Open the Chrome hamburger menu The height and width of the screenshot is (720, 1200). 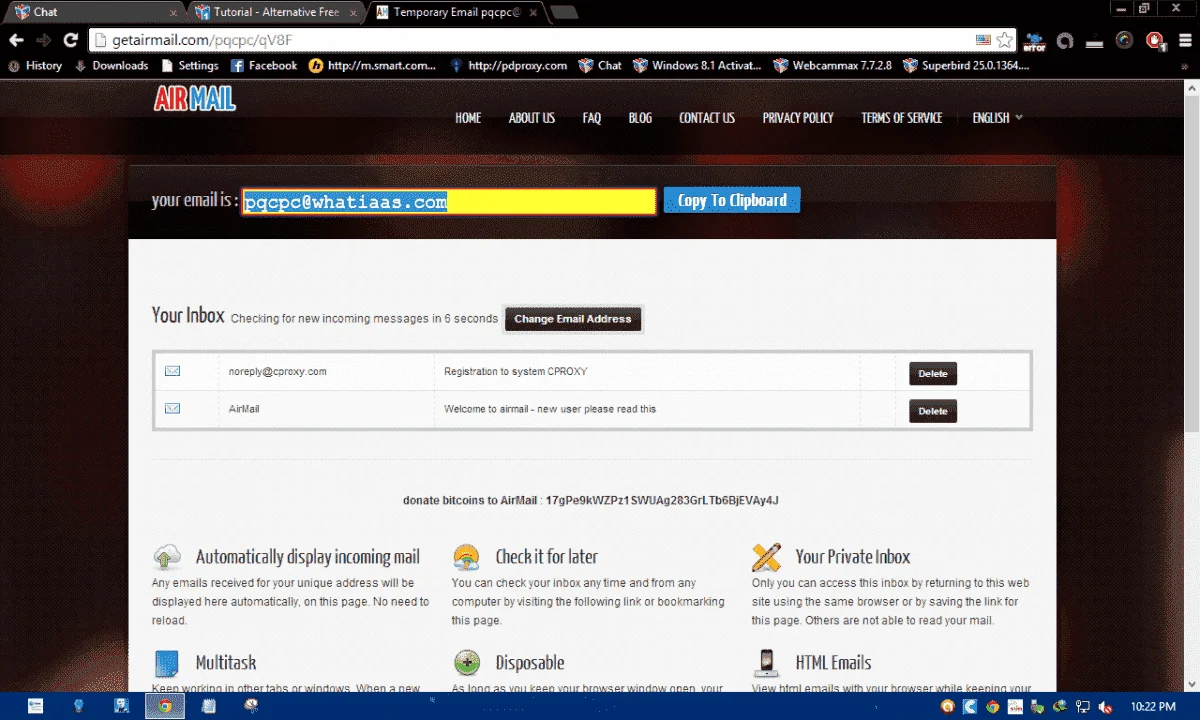pyautogui.click(x=1184, y=40)
